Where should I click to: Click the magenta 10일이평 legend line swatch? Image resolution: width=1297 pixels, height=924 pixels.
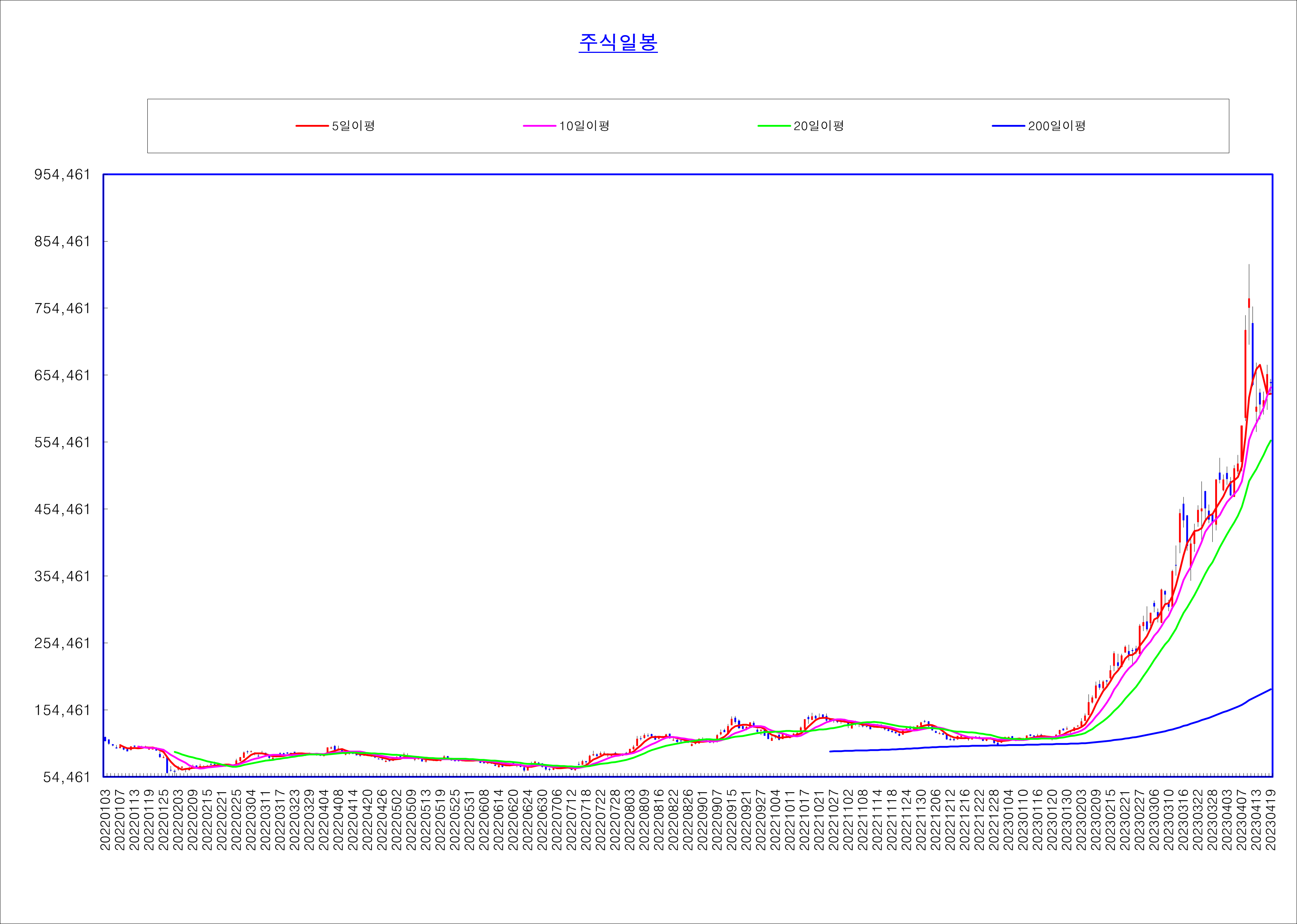point(539,126)
